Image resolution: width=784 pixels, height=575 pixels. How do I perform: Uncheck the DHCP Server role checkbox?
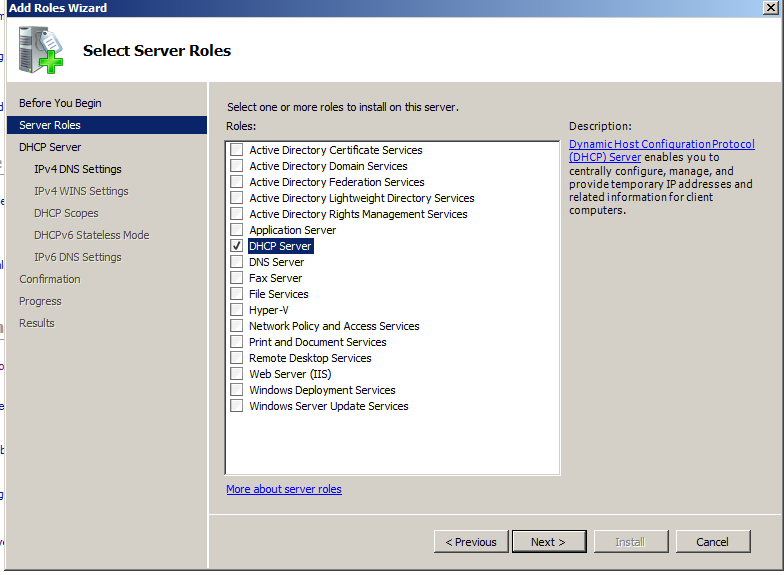click(236, 246)
